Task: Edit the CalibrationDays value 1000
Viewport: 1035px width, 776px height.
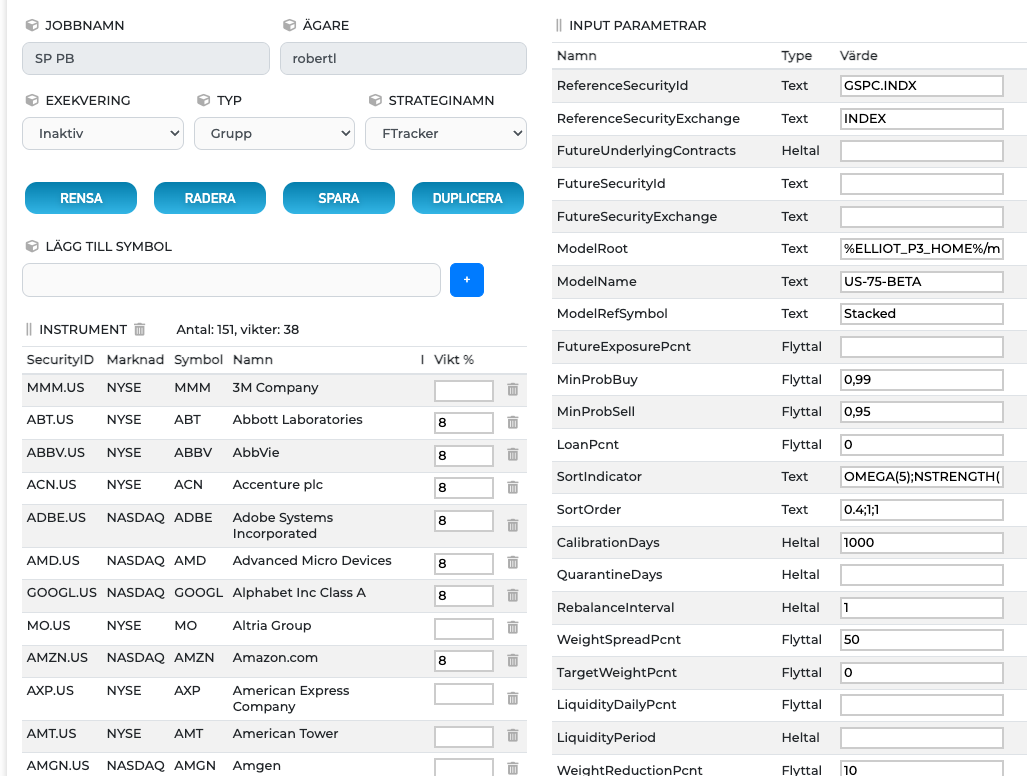Action: (921, 542)
